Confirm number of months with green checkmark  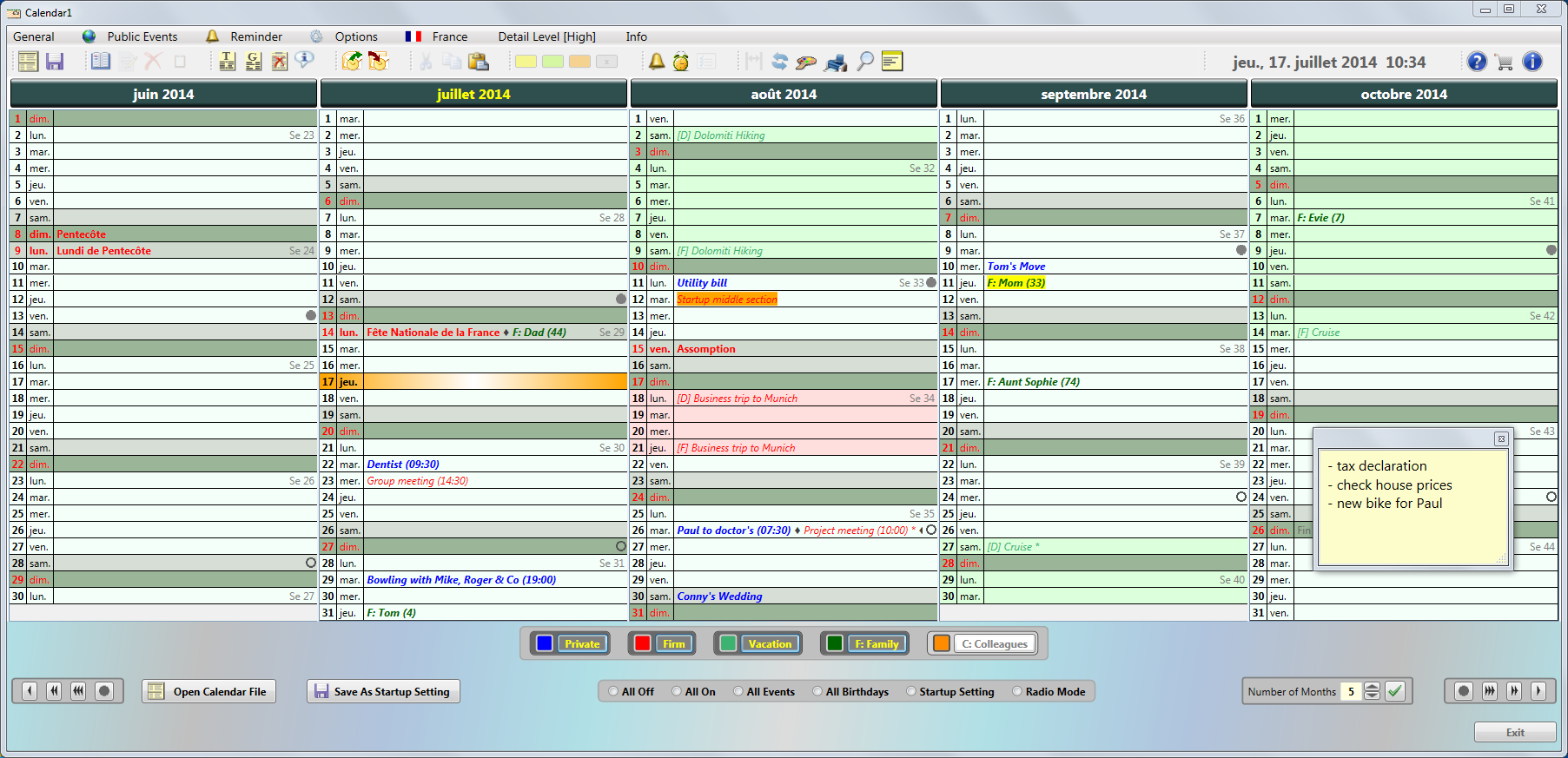click(1395, 691)
